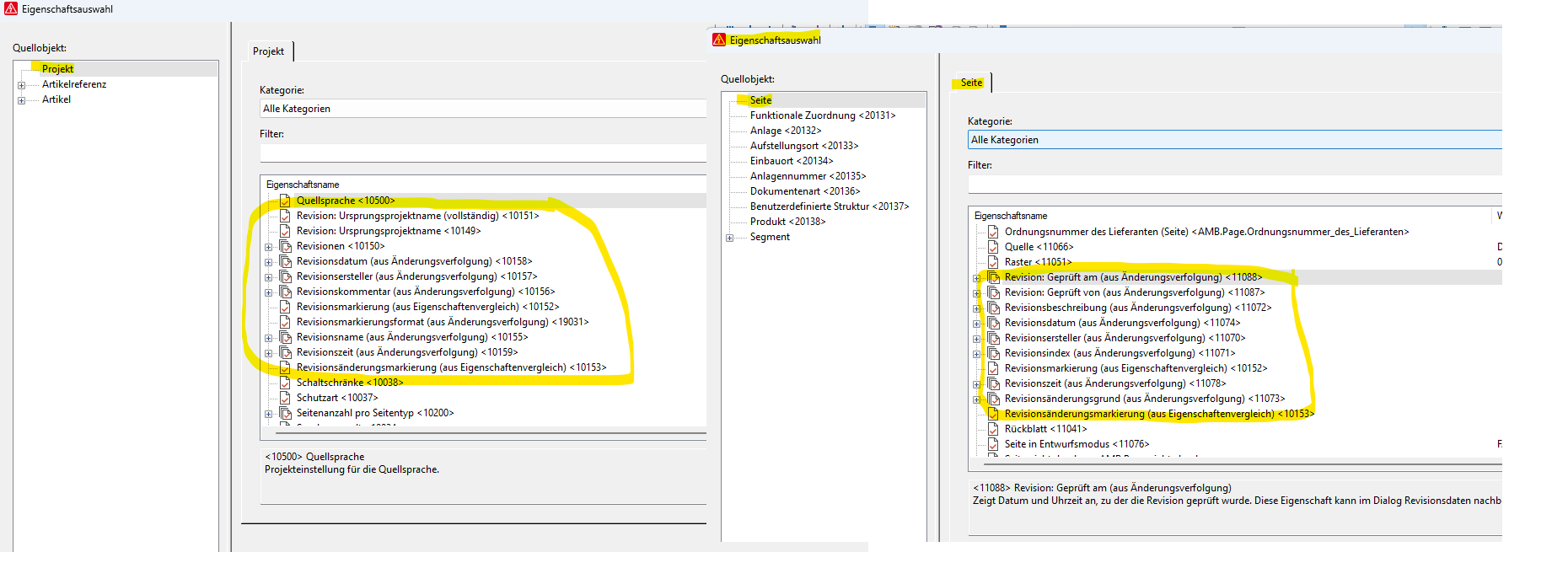Select Anlagennummer <20135> source object
The width and height of the screenshot is (1568, 568).
coord(808,176)
